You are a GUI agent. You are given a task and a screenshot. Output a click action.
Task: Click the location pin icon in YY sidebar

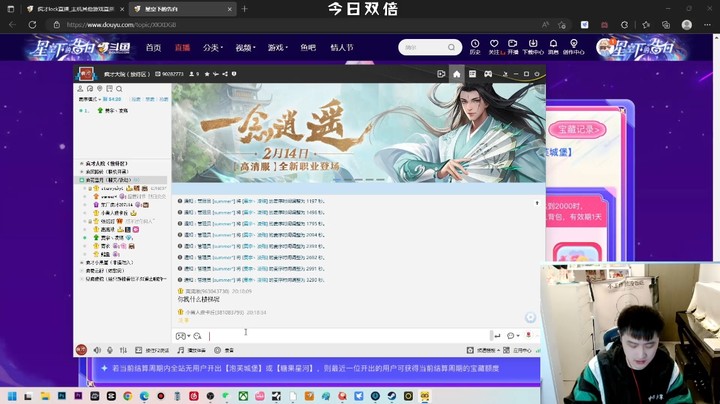[x=100, y=89]
